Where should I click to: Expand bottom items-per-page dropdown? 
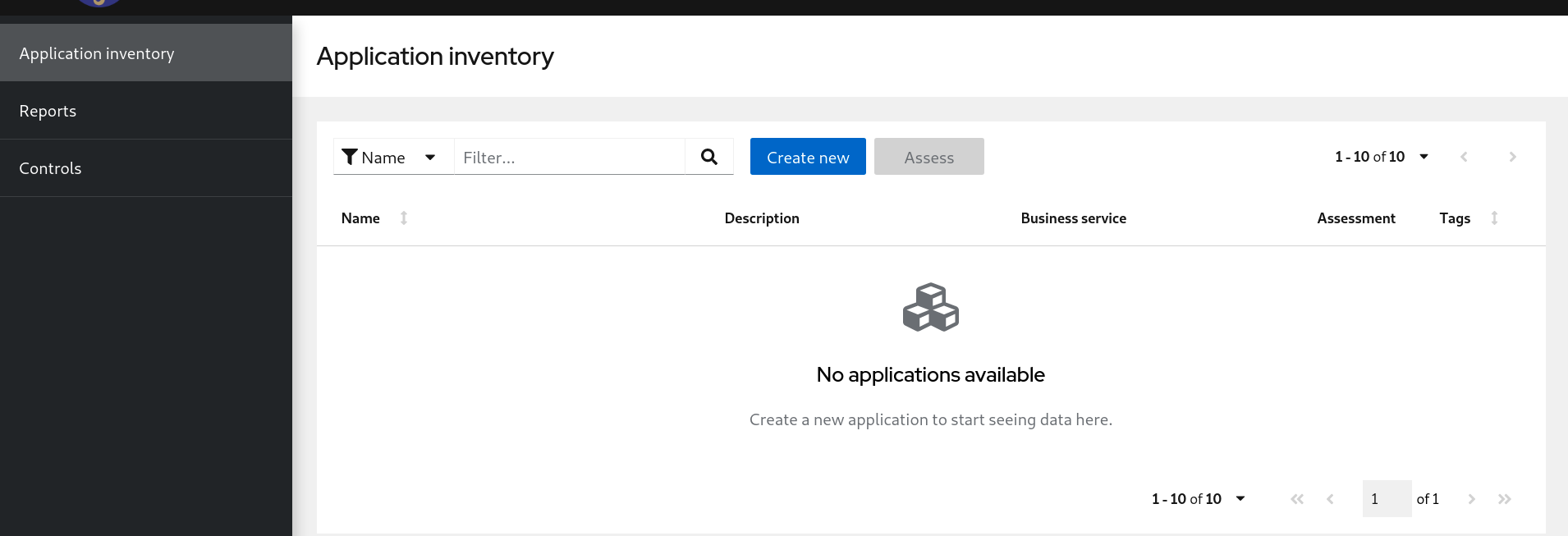click(x=1240, y=499)
